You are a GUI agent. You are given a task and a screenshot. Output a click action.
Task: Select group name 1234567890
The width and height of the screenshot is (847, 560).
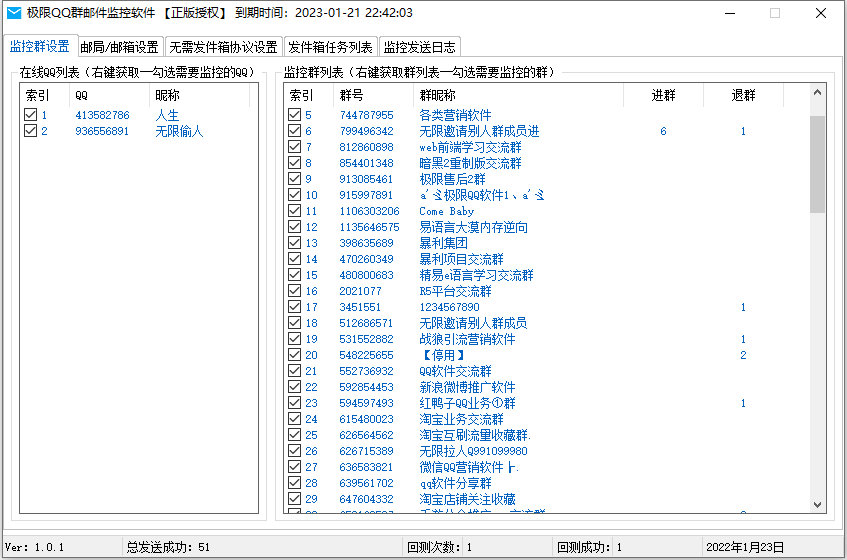click(x=449, y=307)
